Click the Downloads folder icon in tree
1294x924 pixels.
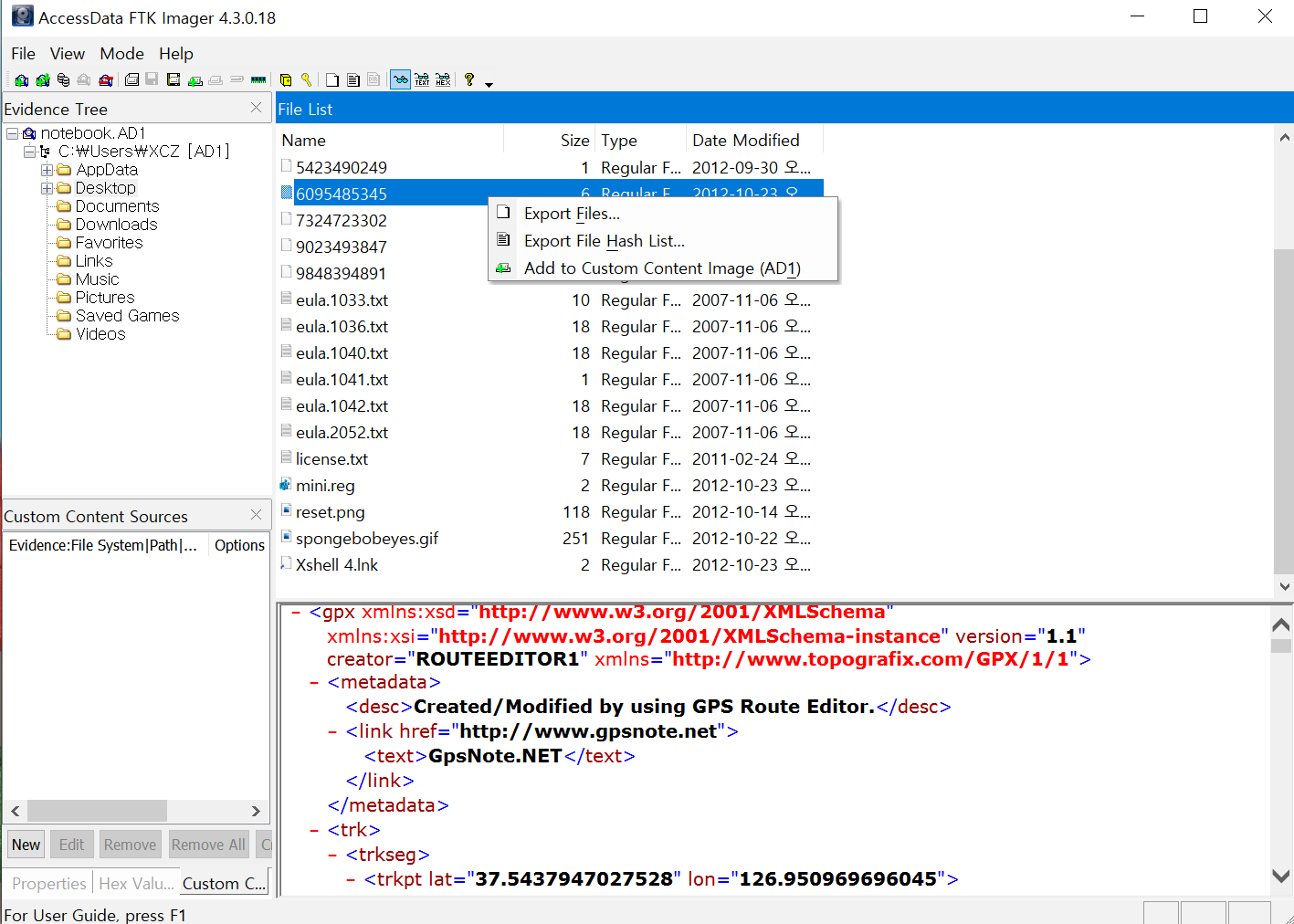coord(64,225)
